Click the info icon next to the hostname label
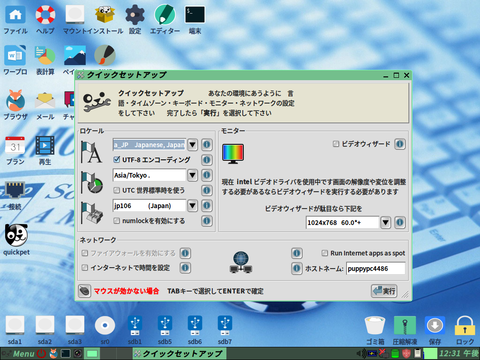 coord(296,268)
